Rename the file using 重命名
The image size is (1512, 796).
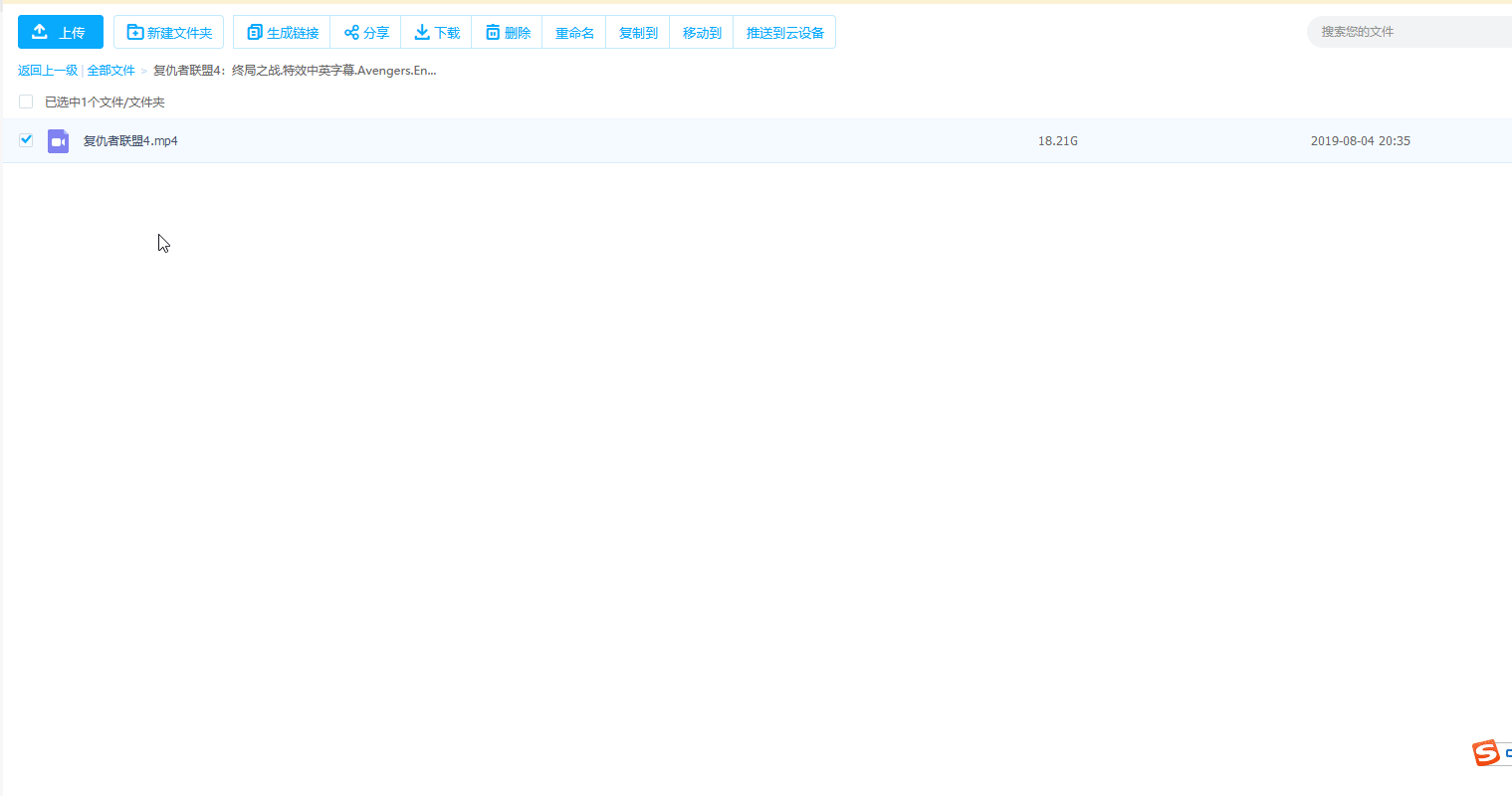[574, 32]
